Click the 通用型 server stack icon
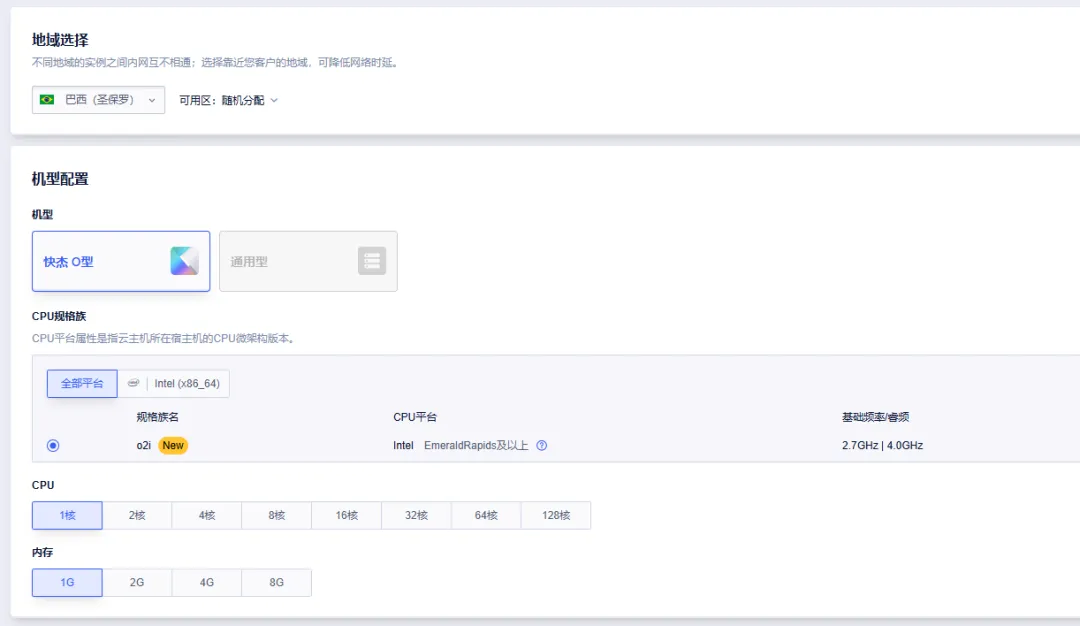This screenshot has width=1080, height=626. [x=372, y=261]
